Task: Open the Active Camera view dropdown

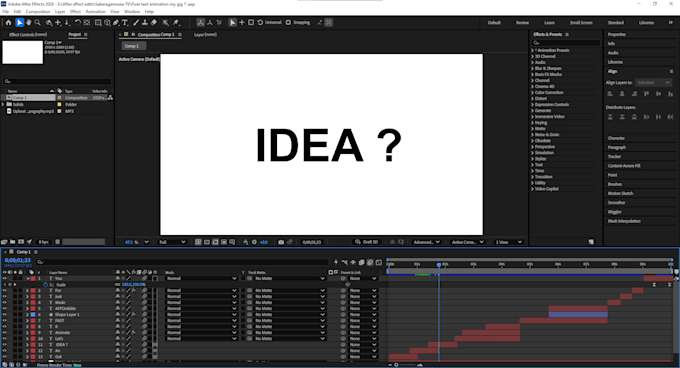Action: point(467,242)
